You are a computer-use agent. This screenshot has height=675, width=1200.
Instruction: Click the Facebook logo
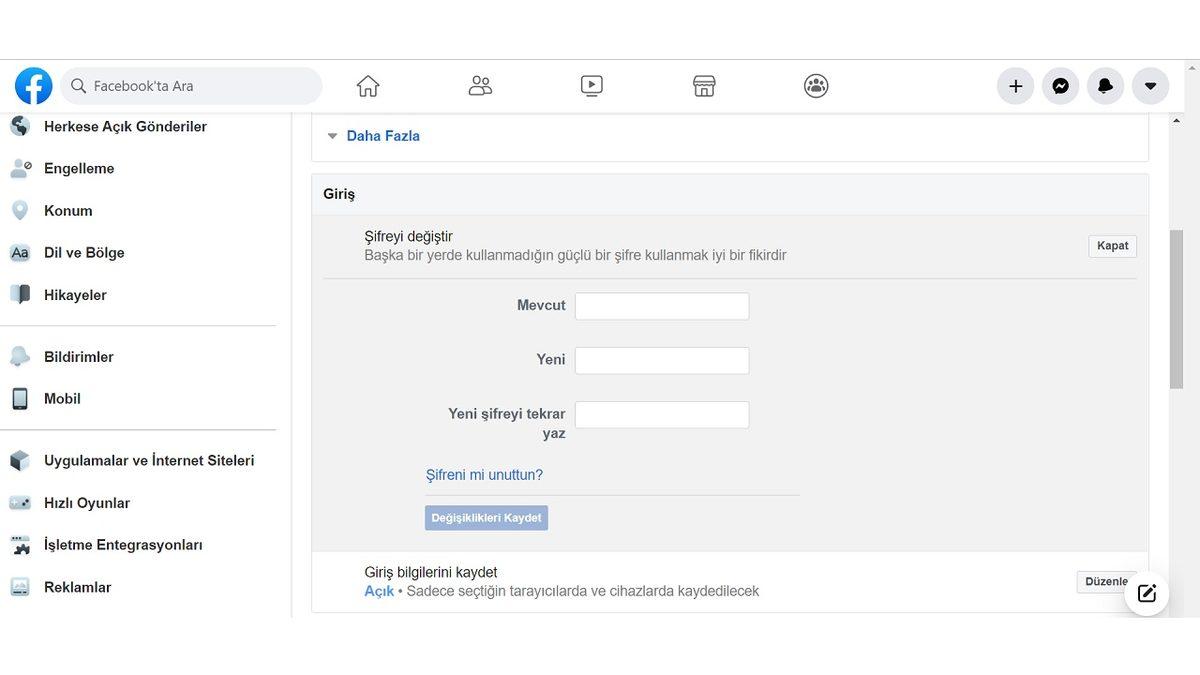point(33,85)
